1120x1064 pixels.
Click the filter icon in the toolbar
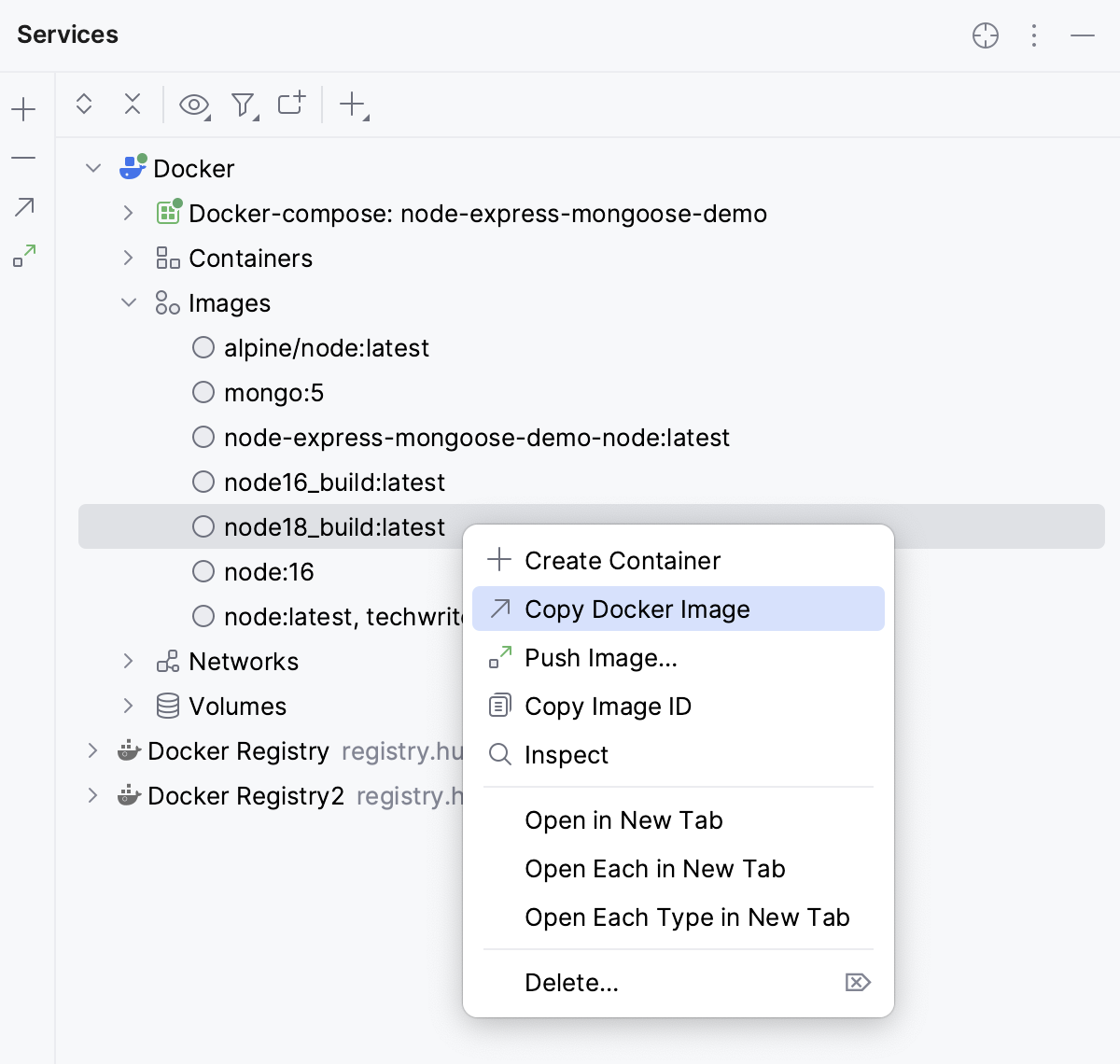[x=243, y=105]
